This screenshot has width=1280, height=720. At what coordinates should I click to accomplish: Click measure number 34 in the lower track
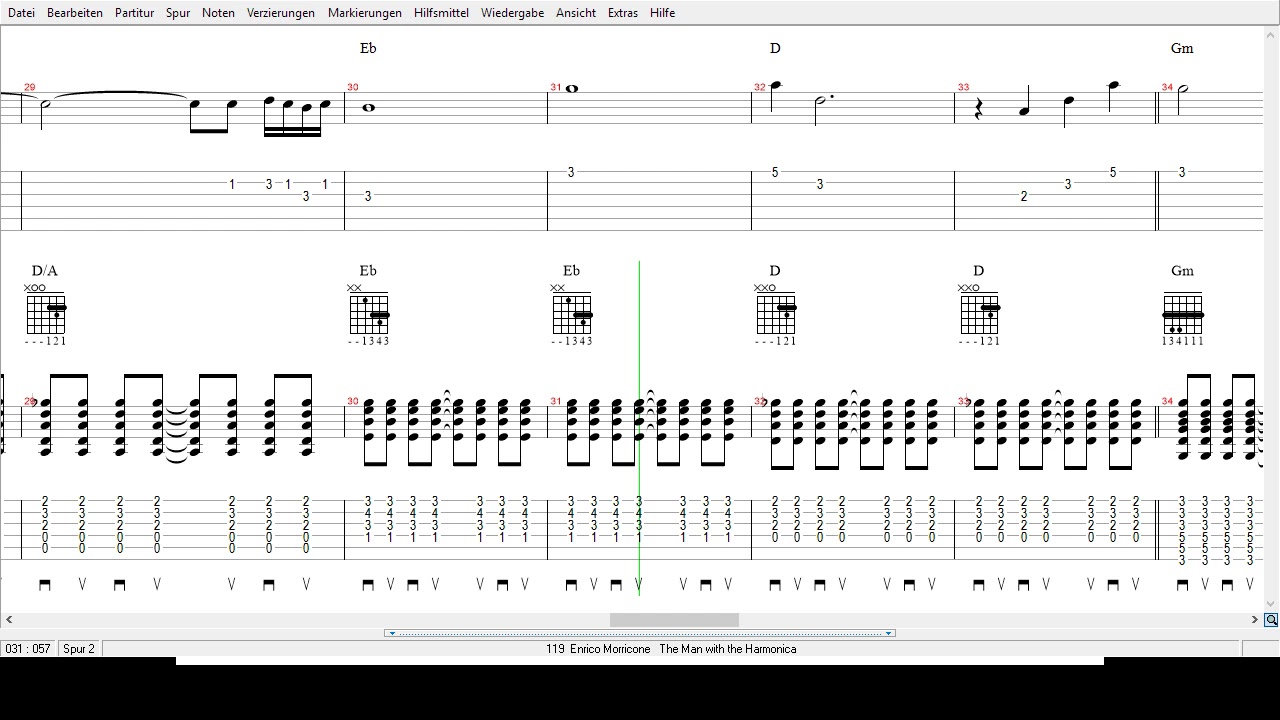coord(1167,402)
